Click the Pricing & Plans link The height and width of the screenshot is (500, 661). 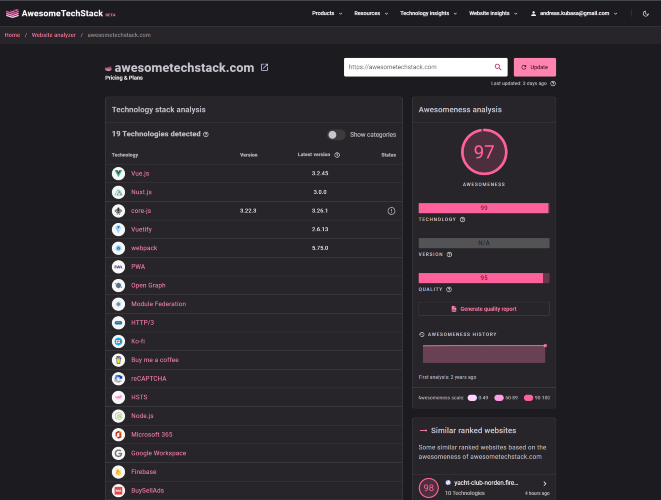(x=124, y=78)
